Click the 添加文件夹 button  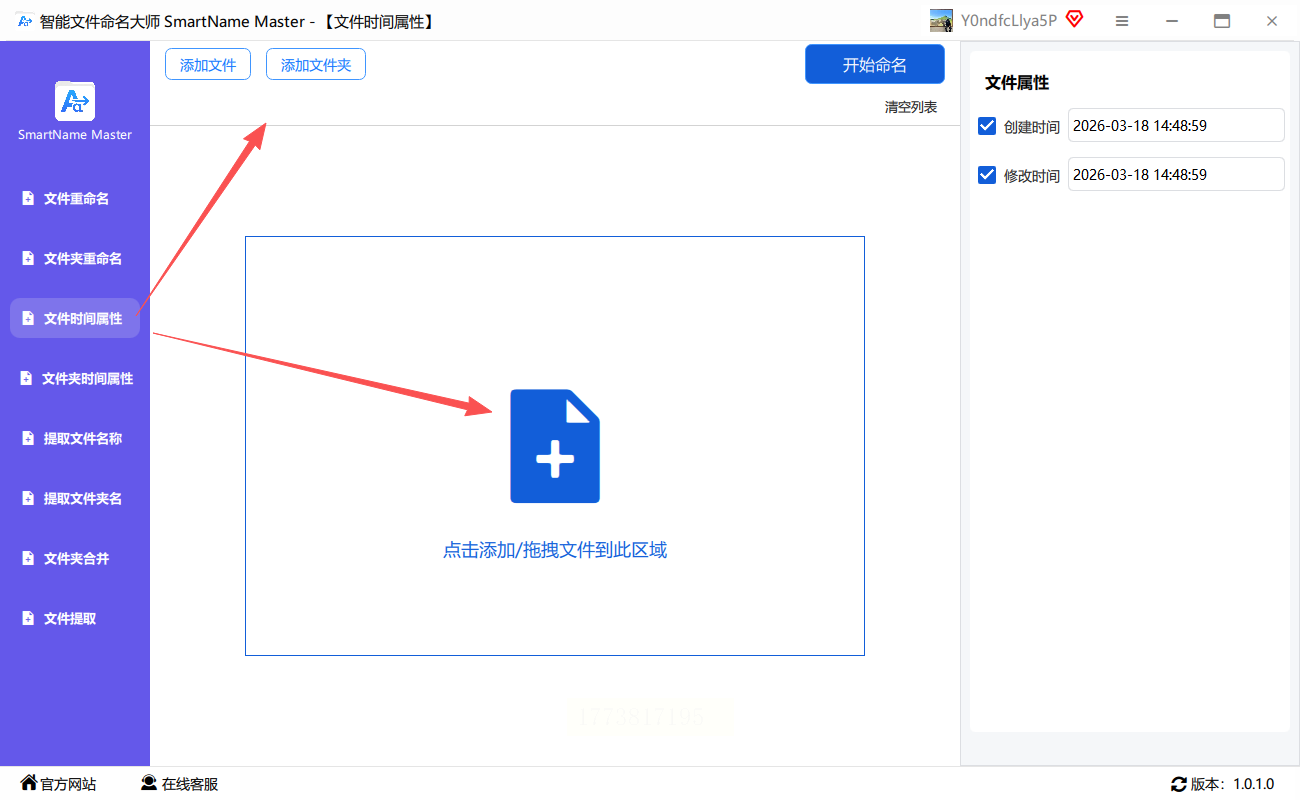[x=316, y=65]
